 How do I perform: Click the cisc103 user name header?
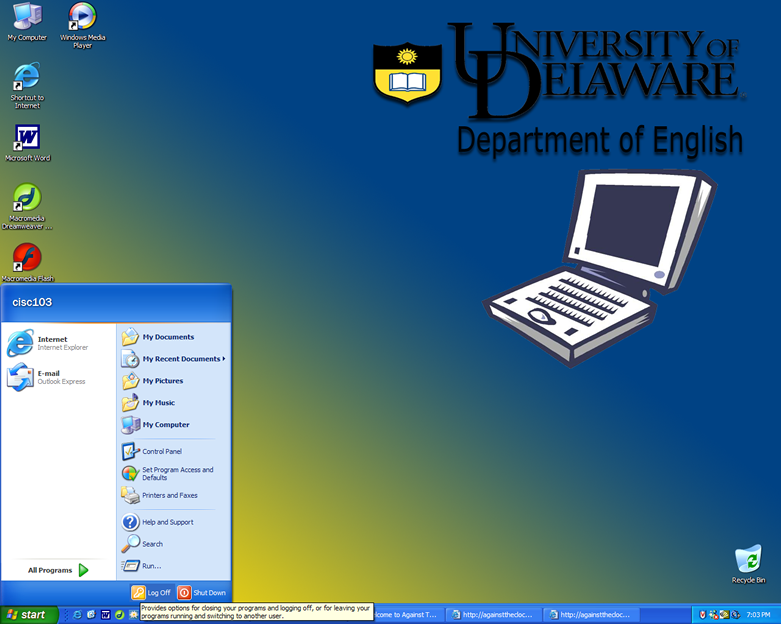[32, 302]
